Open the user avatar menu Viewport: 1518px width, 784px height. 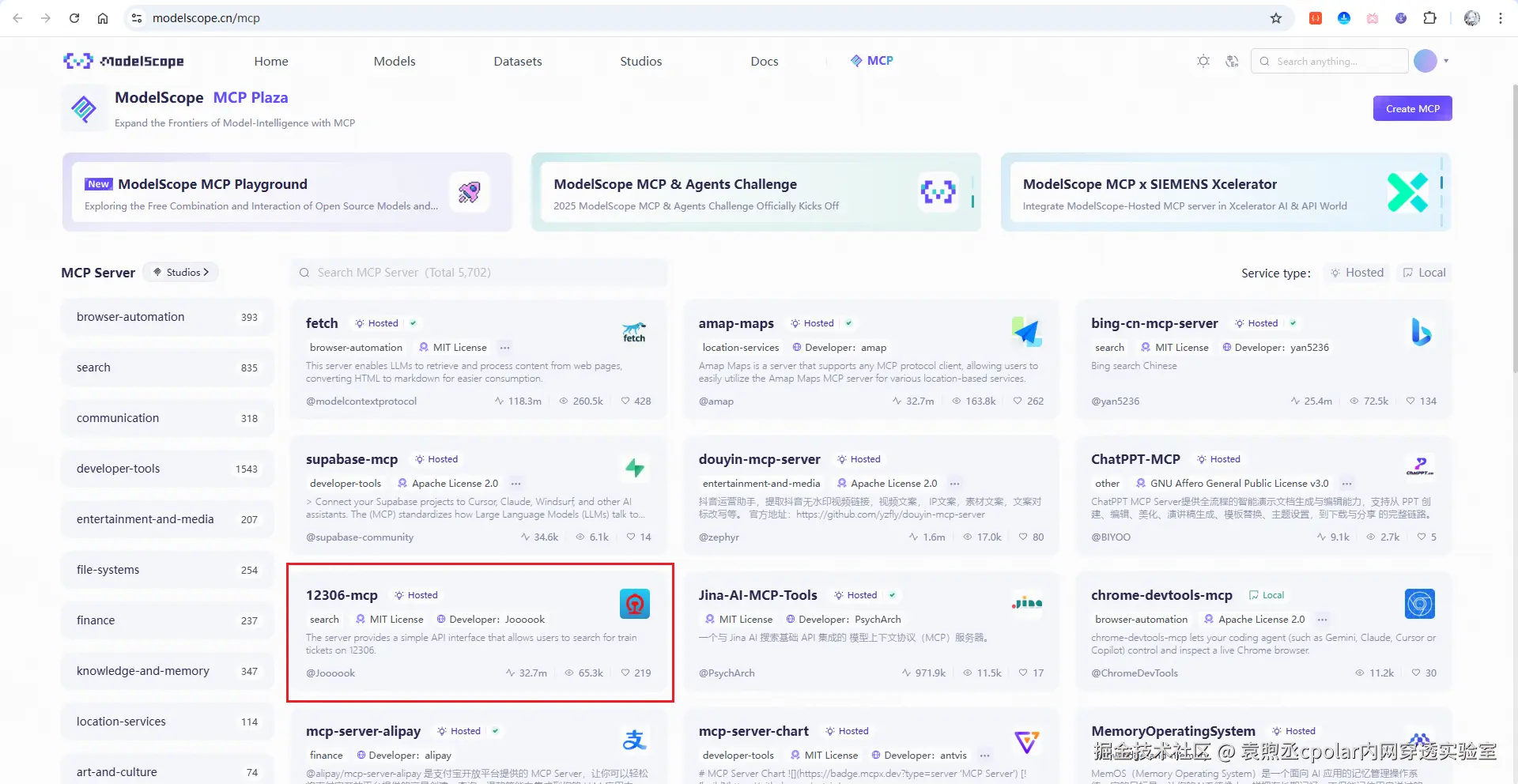(1425, 61)
